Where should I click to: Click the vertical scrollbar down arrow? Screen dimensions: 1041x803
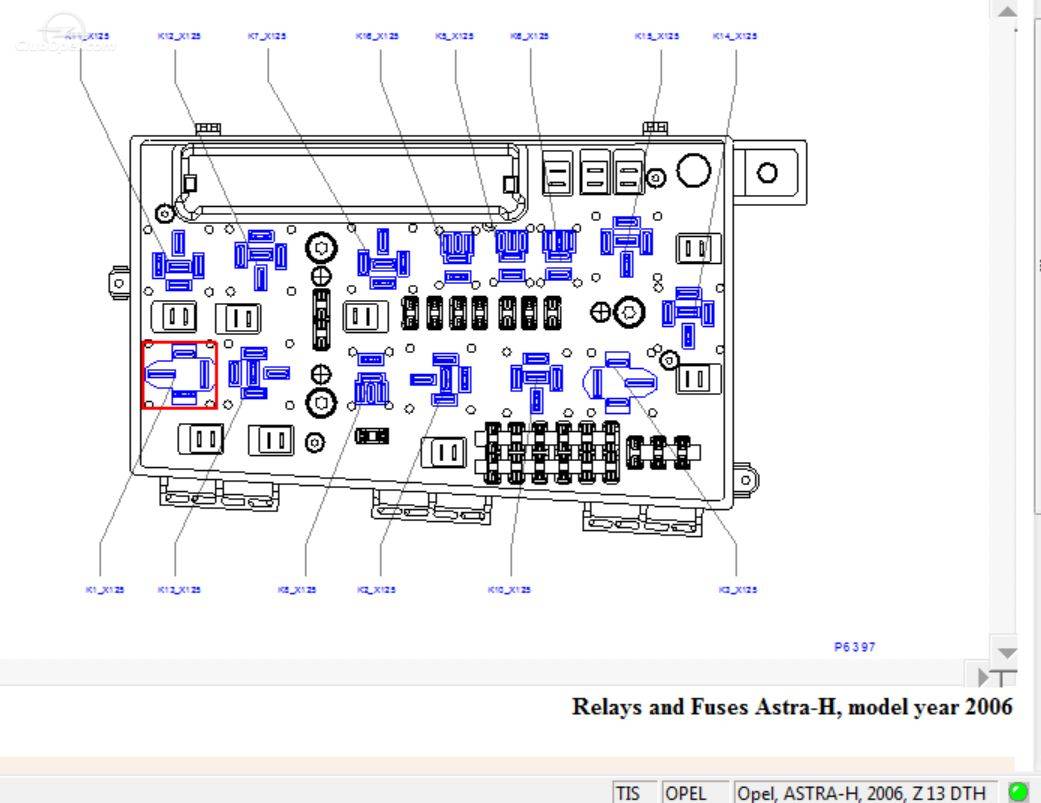pos(1007,653)
